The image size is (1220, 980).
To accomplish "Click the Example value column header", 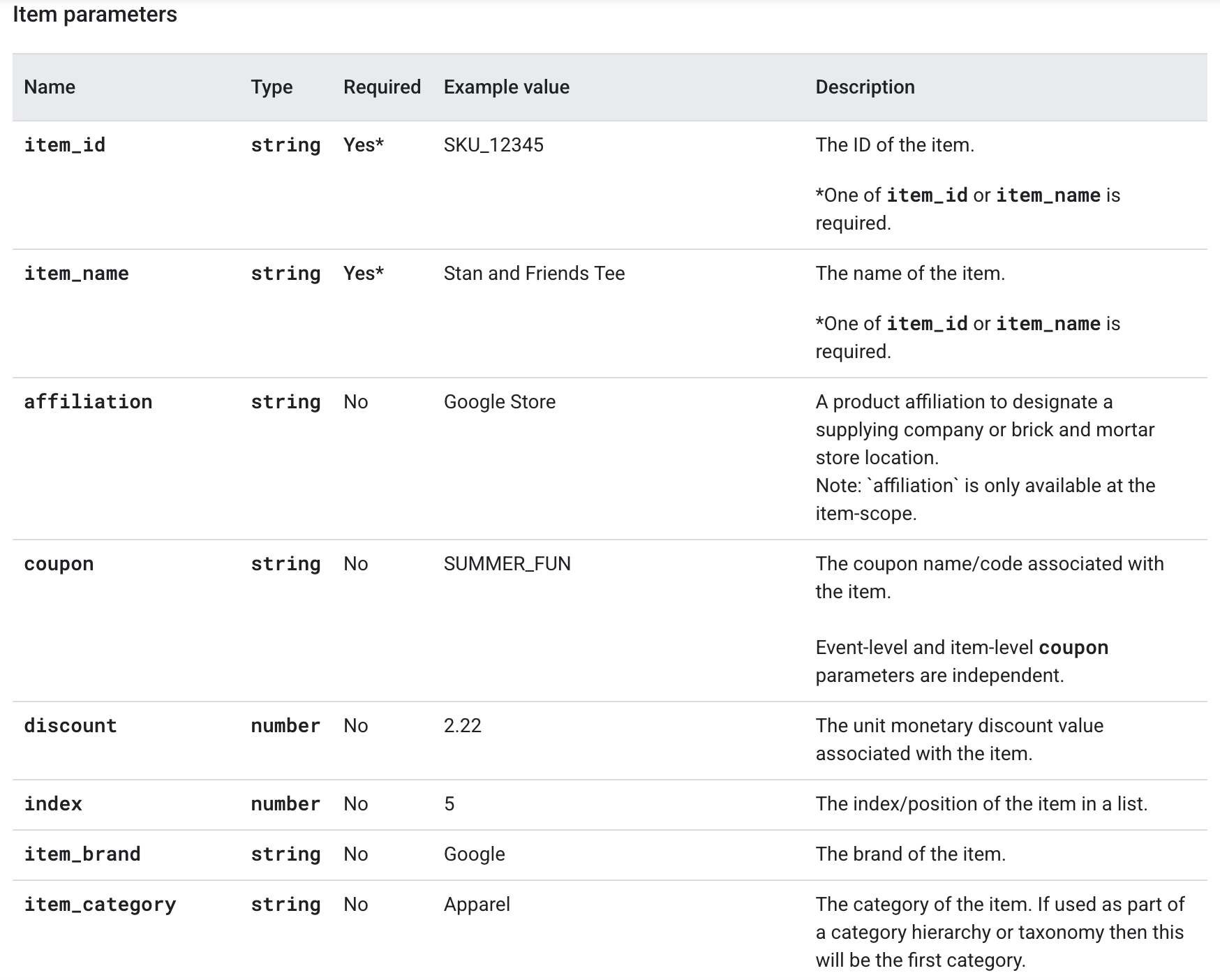I will (507, 87).
